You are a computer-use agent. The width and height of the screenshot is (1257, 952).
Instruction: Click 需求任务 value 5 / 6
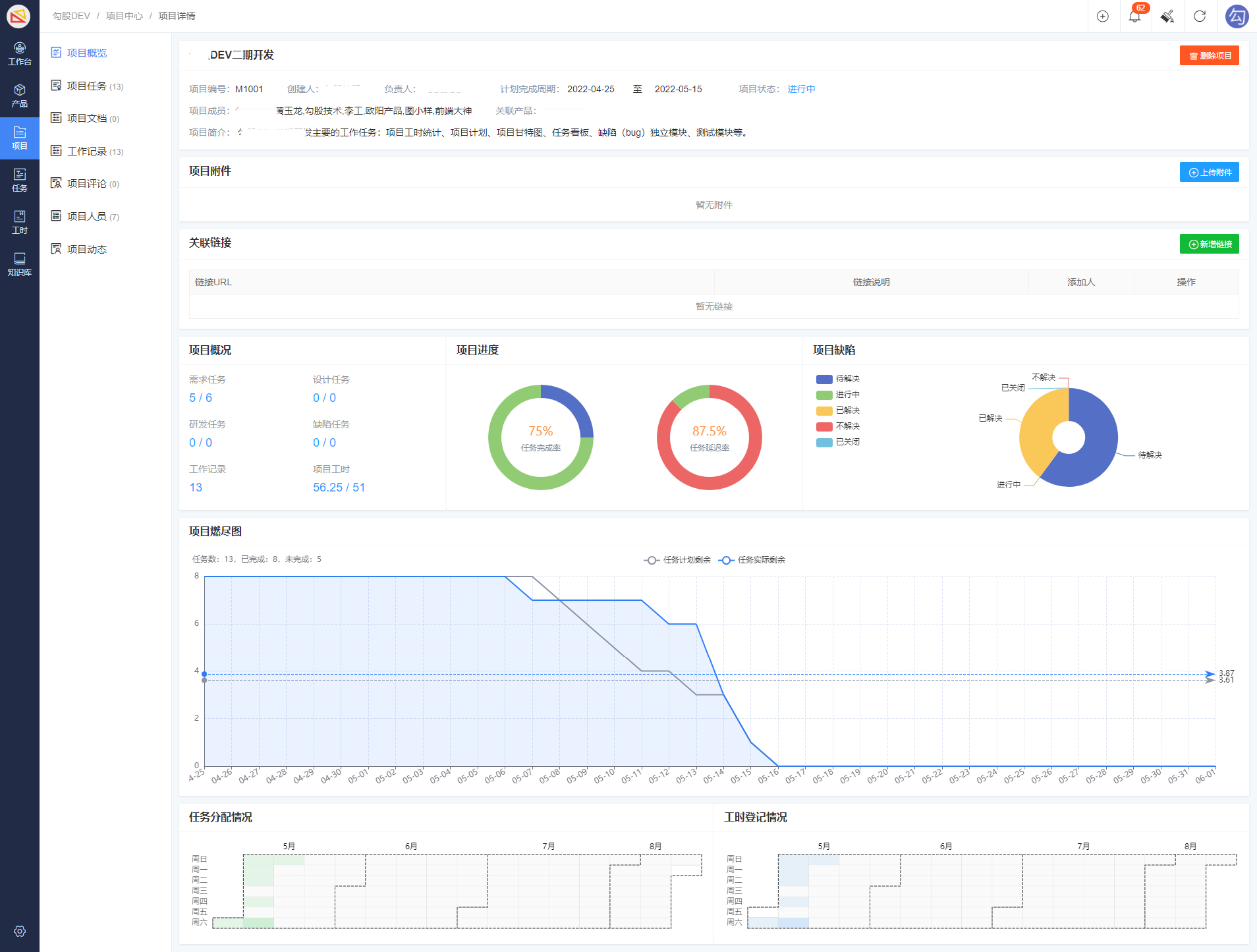pos(200,398)
